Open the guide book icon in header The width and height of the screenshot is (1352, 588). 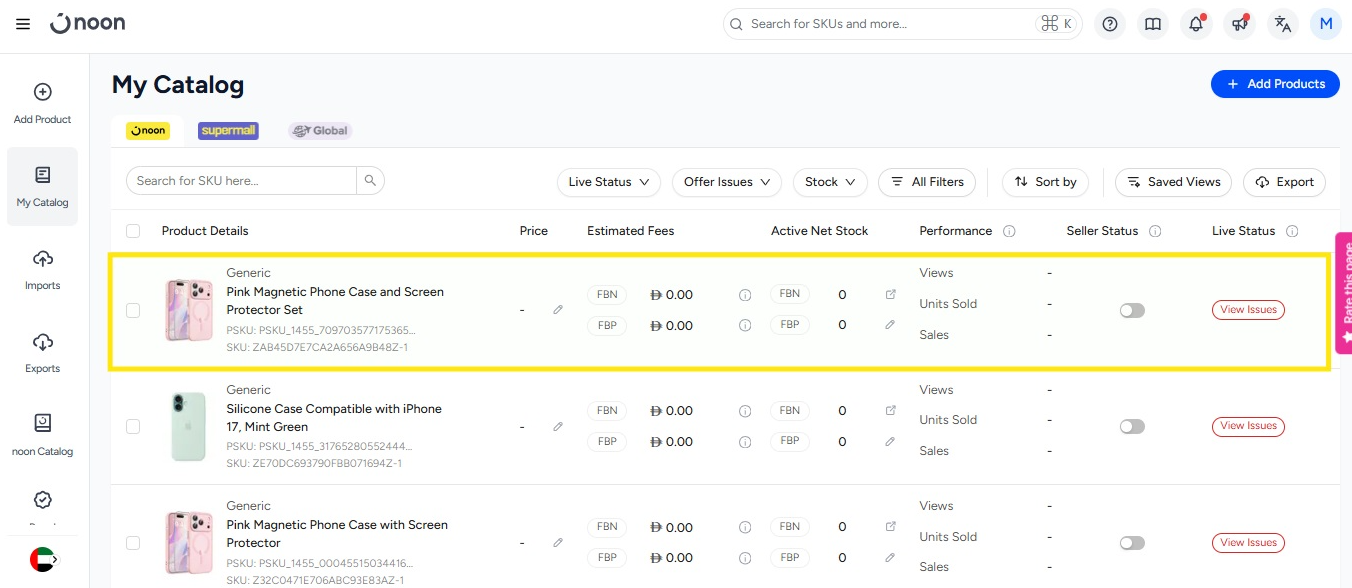(1153, 24)
